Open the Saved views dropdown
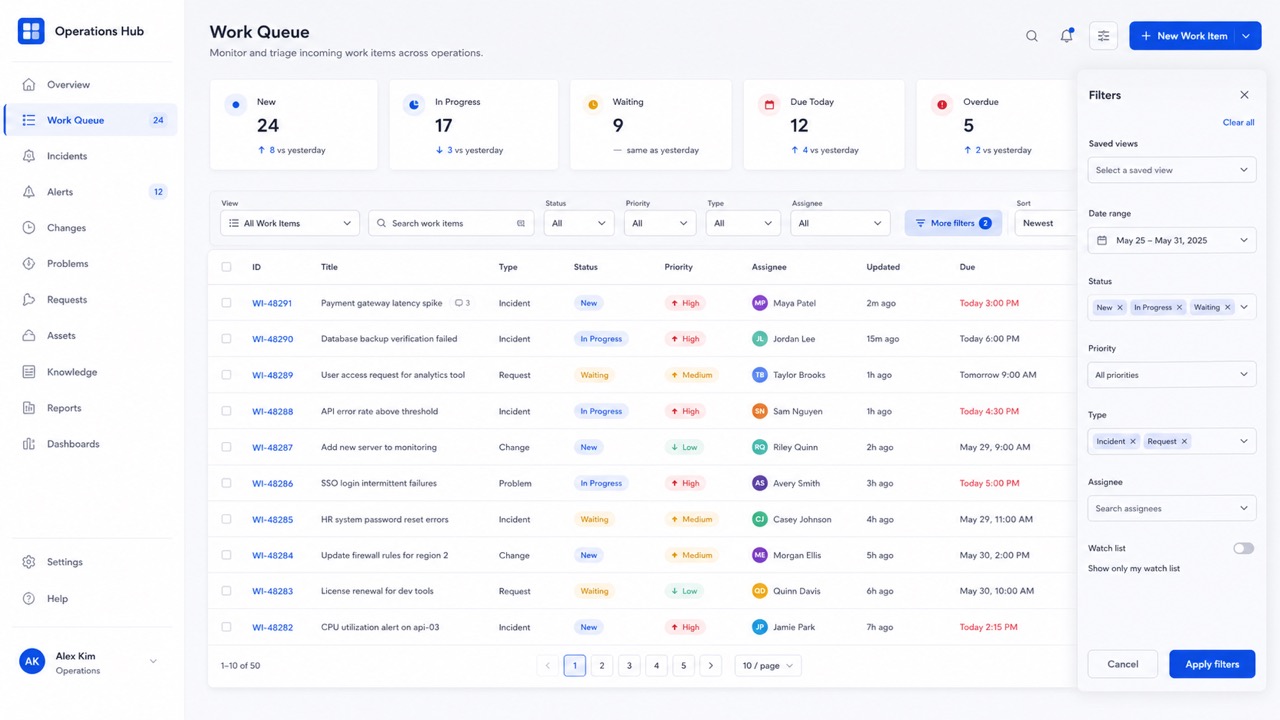This screenshot has width=1280, height=720. pyautogui.click(x=1172, y=170)
